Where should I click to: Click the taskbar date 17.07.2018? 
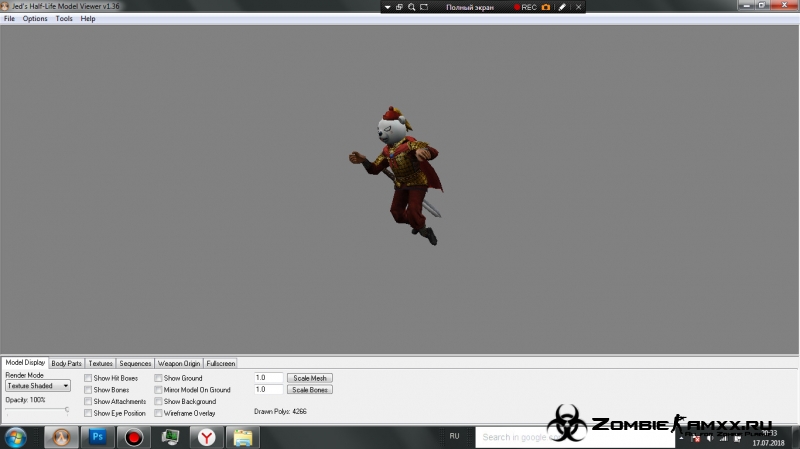[768, 443]
